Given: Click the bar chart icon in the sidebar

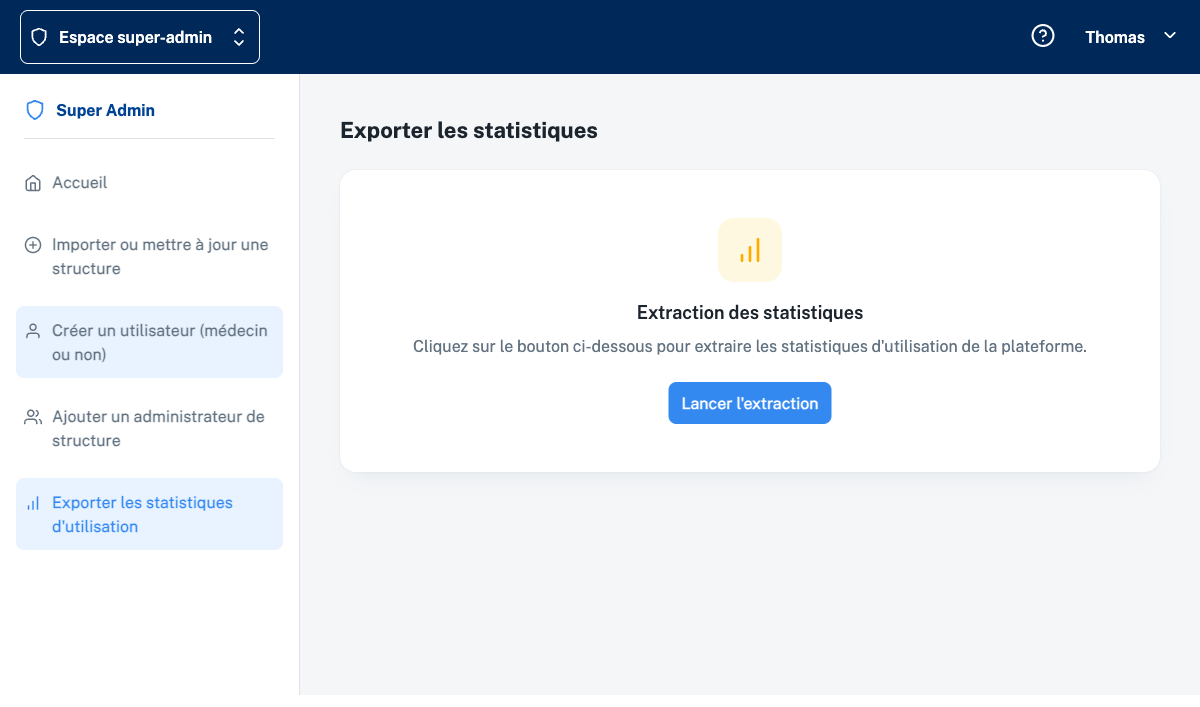Looking at the screenshot, I should point(33,503).
